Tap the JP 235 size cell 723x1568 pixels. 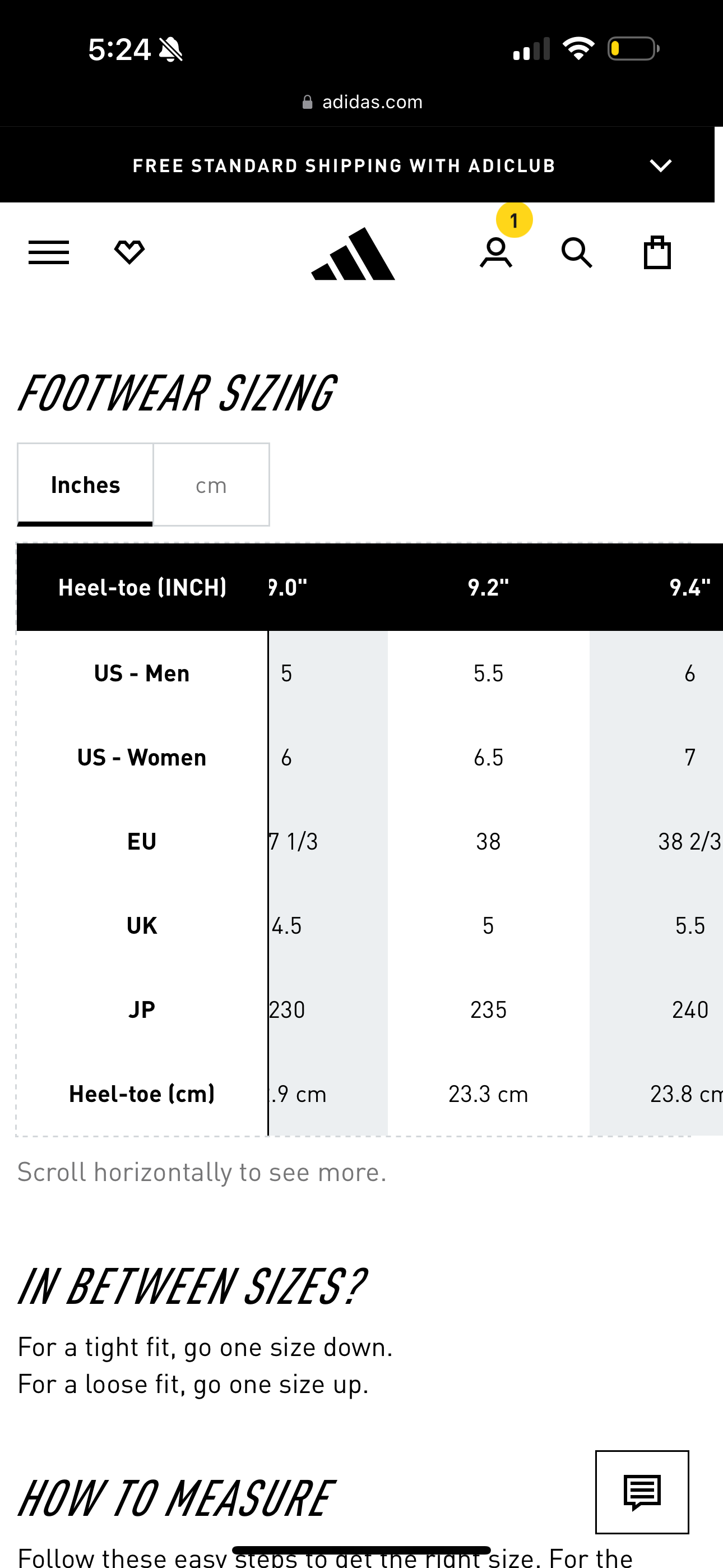tap(488, 1010)
